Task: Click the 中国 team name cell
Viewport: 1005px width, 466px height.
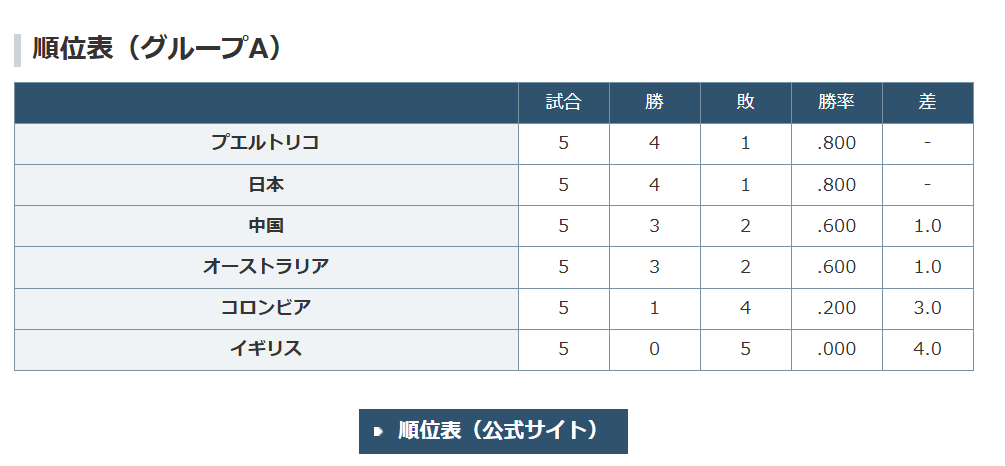Action: pos(265,225)
